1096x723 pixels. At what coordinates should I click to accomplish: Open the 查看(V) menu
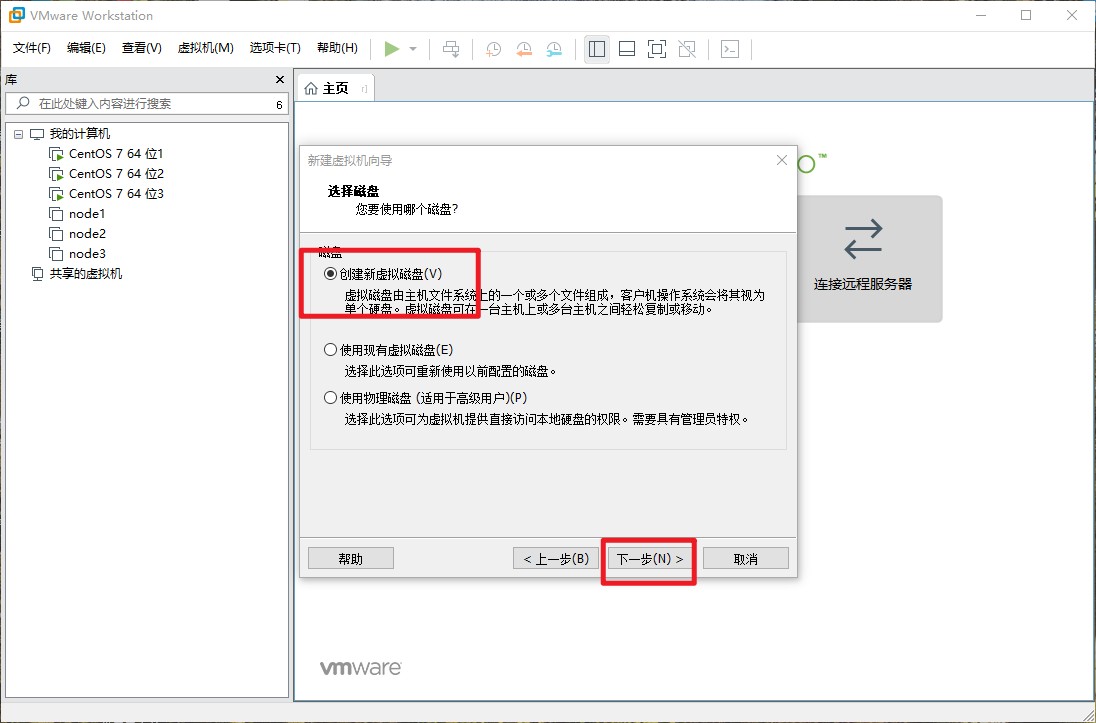click(x=141, y=48)
